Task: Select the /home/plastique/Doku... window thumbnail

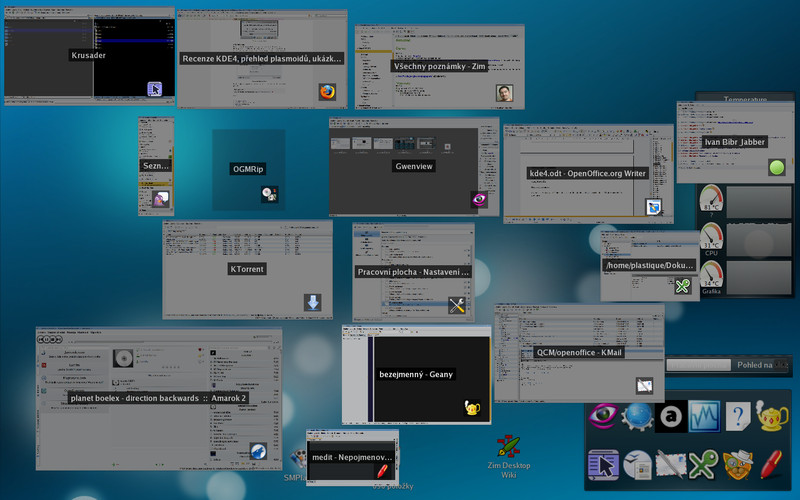Action: coord(649,266)
